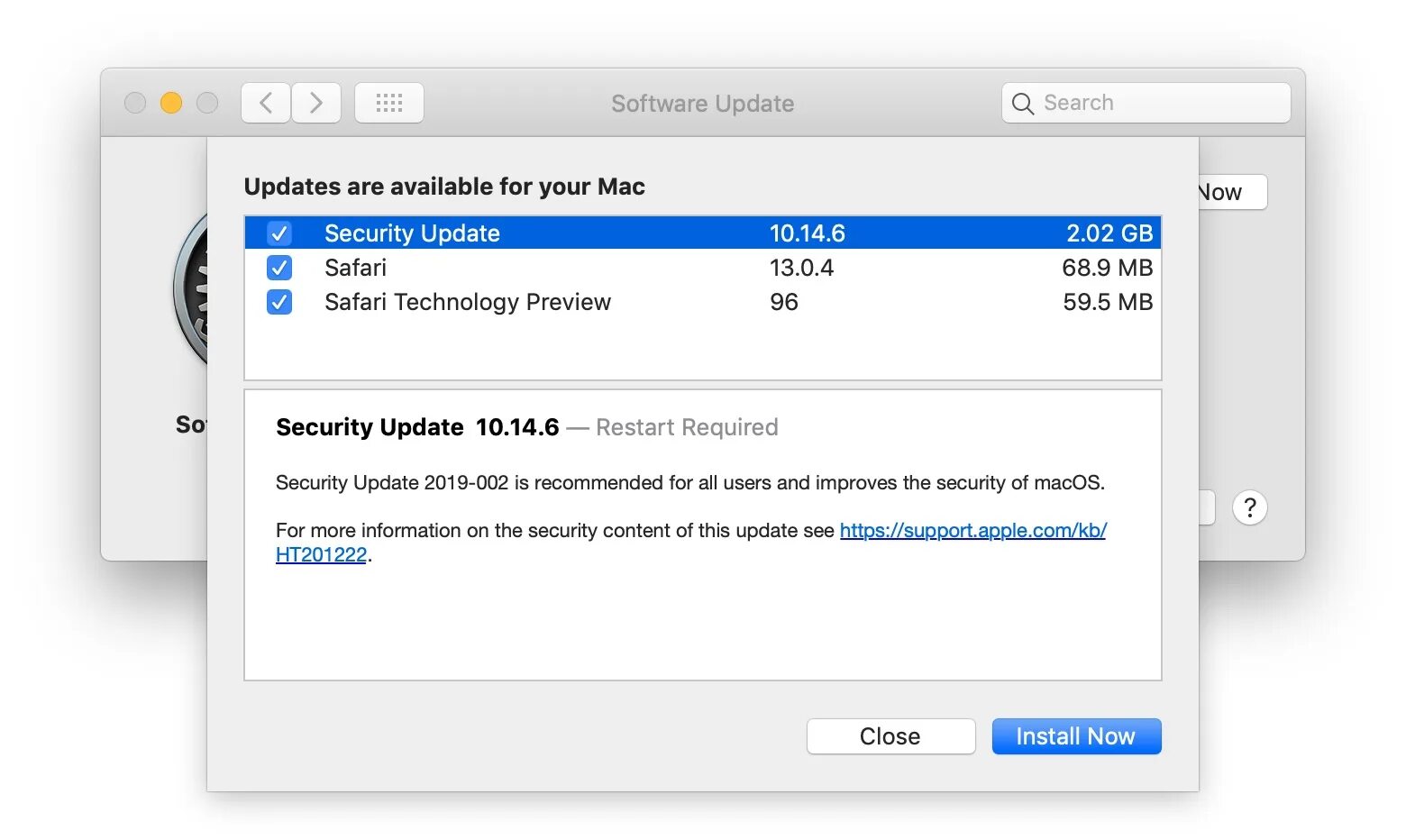Select the Security Update row
This screenshot has width=1406, height=840.
[631, 233]
